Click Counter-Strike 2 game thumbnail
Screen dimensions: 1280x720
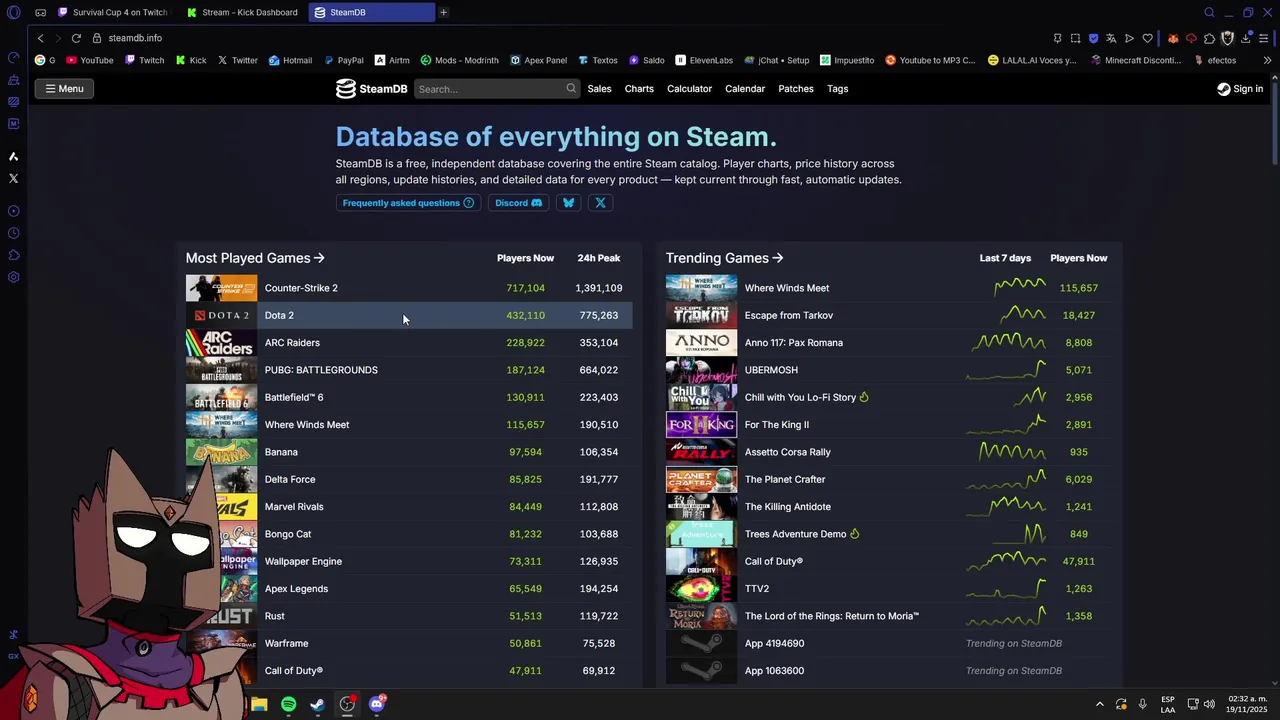[221, 288]
